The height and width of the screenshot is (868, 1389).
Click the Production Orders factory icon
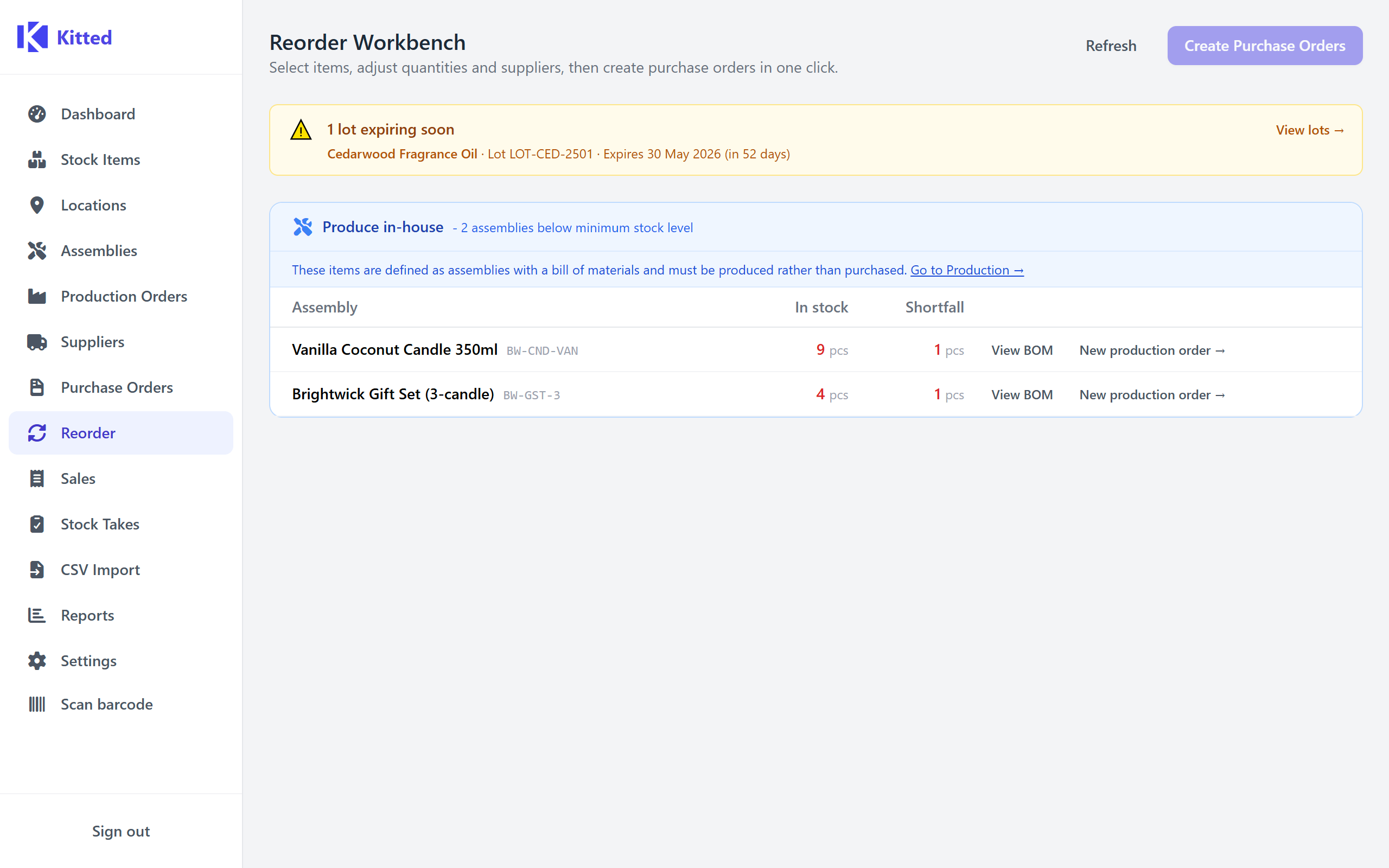tap(37, 296)
